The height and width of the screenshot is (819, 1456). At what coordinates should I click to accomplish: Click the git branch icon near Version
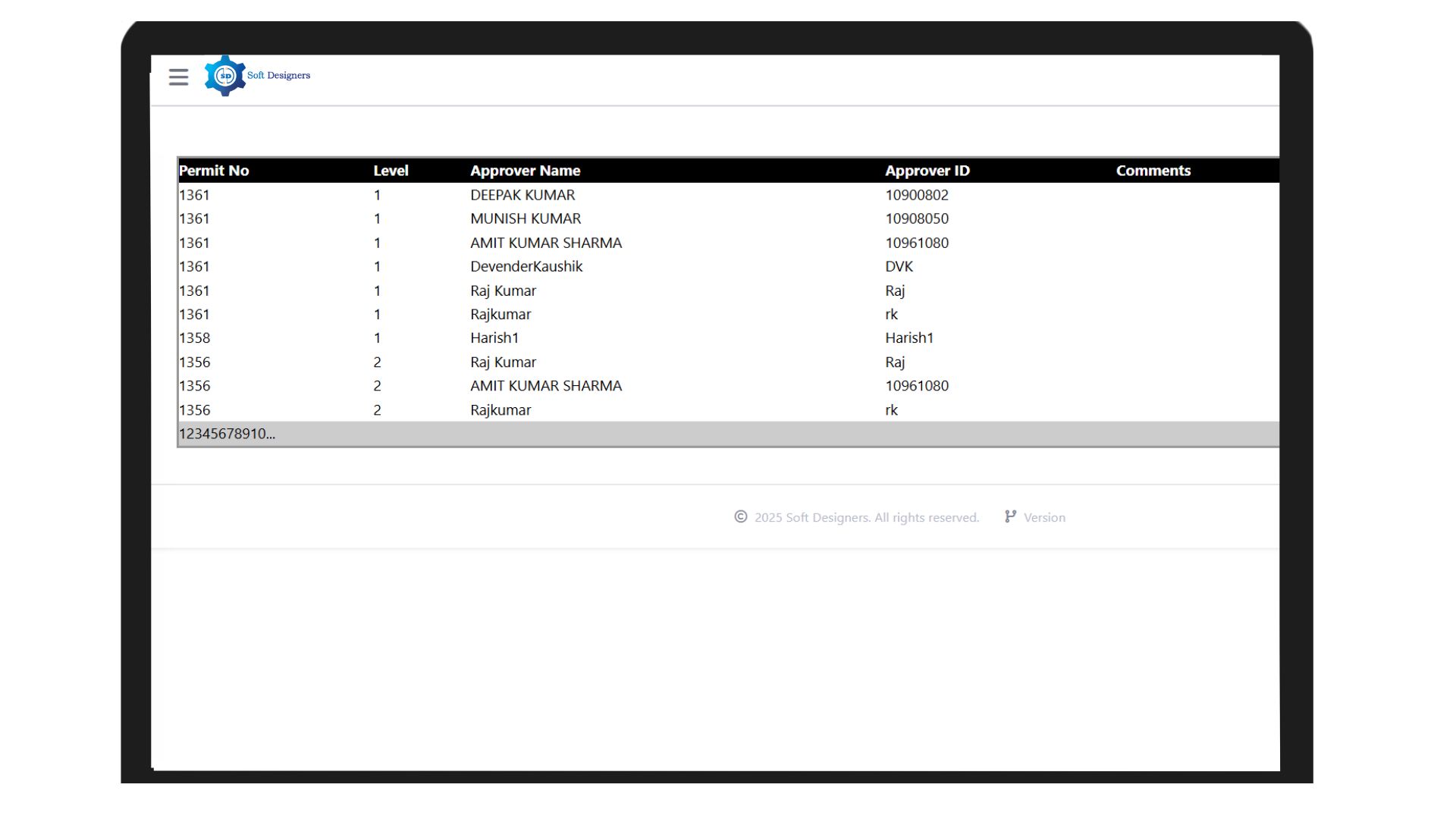1009,516
